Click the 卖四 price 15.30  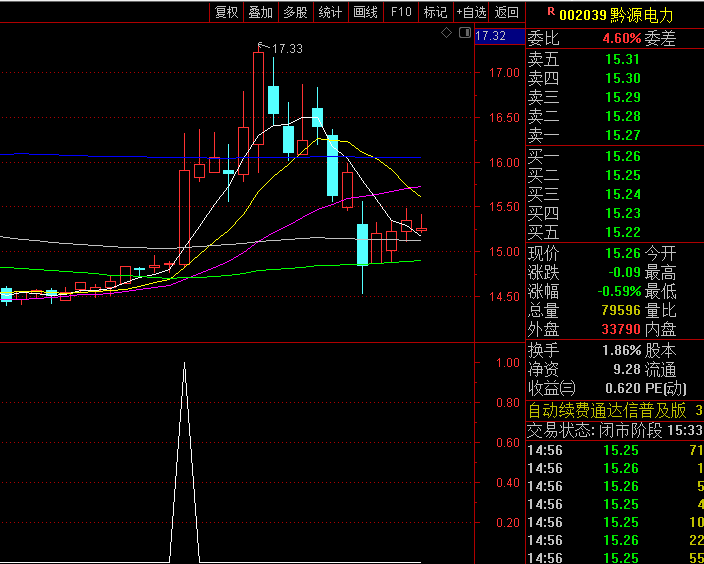pyautogui.click(x=622, y=78)
